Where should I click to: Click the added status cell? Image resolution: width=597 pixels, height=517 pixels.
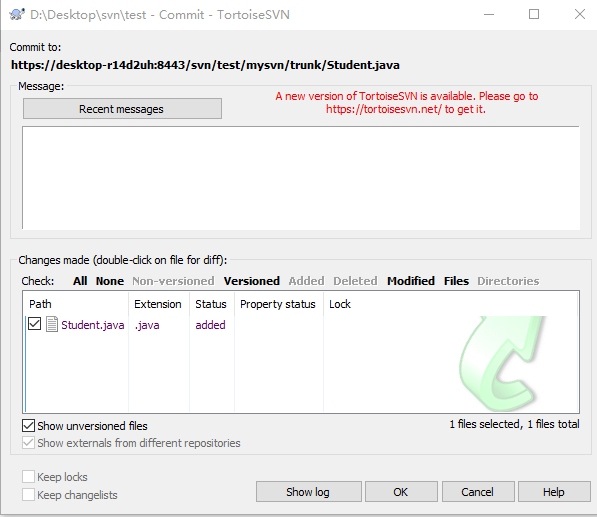[x=210, y=325]
